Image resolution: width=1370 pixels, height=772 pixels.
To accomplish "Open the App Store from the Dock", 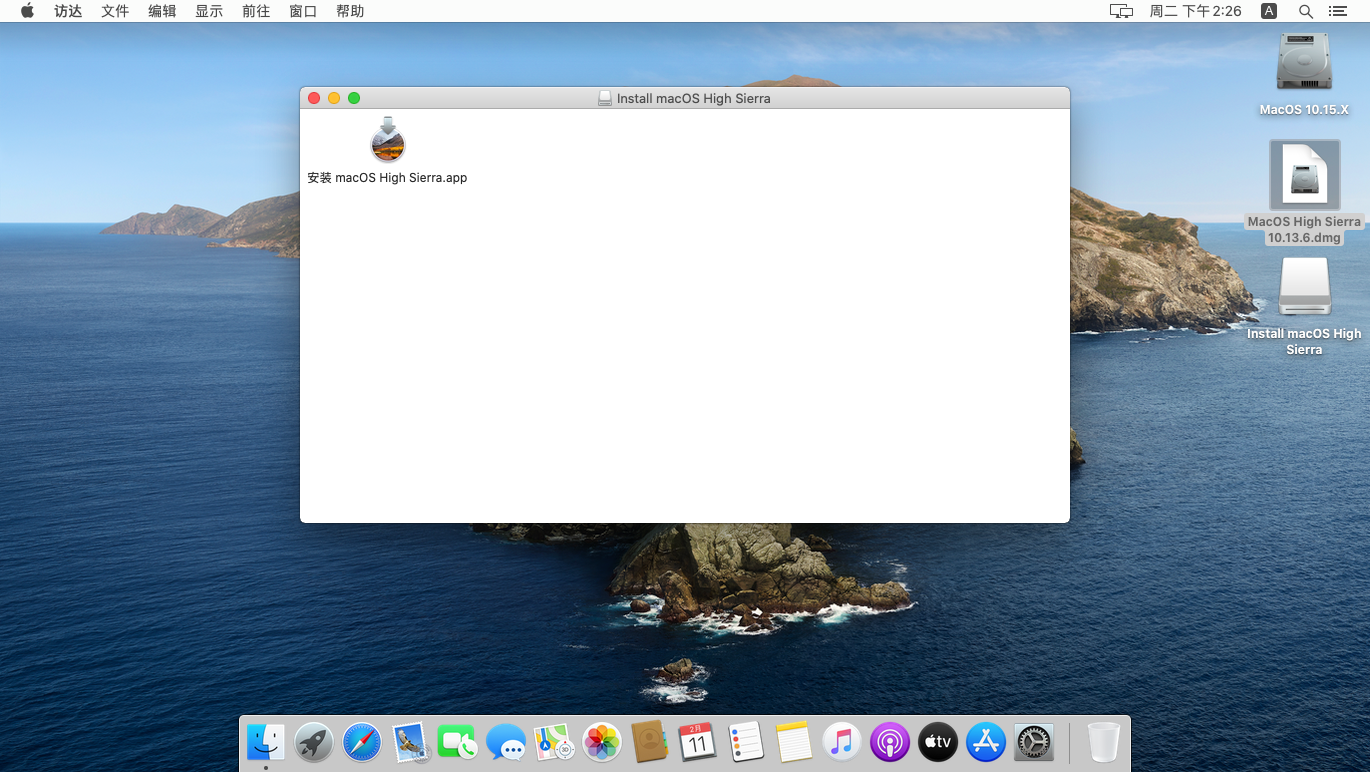I will pyautogui.click(x=985, y=742).
